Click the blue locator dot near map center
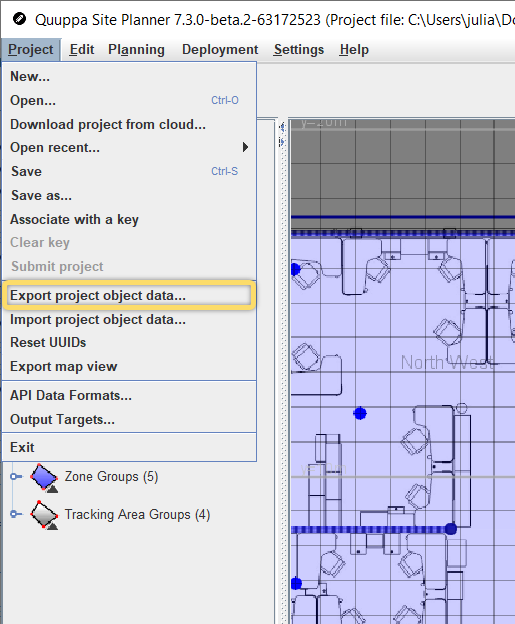Screen dimensions: 515x624 360,413
